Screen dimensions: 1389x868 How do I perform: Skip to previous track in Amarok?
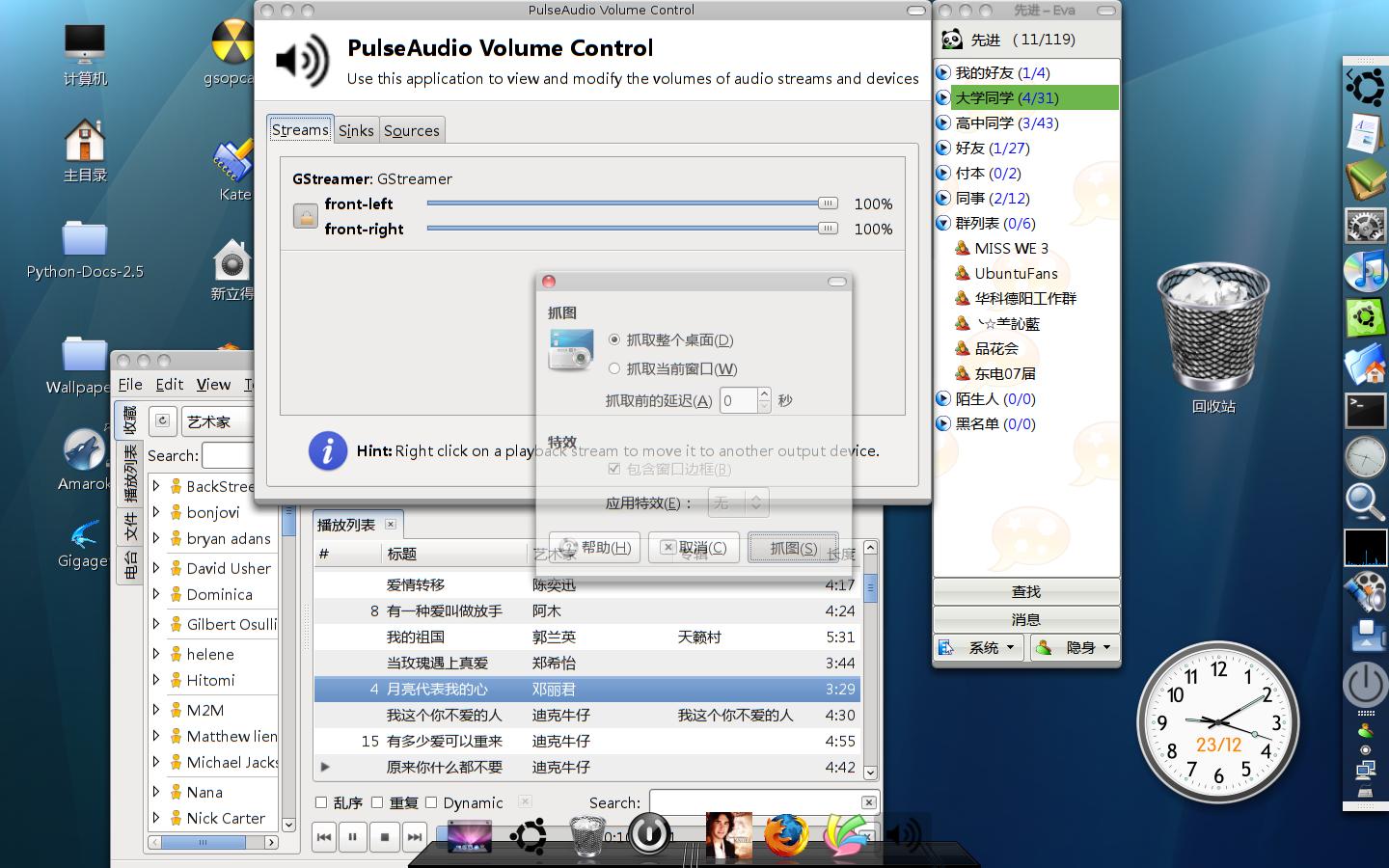click(x=324, y=837)
